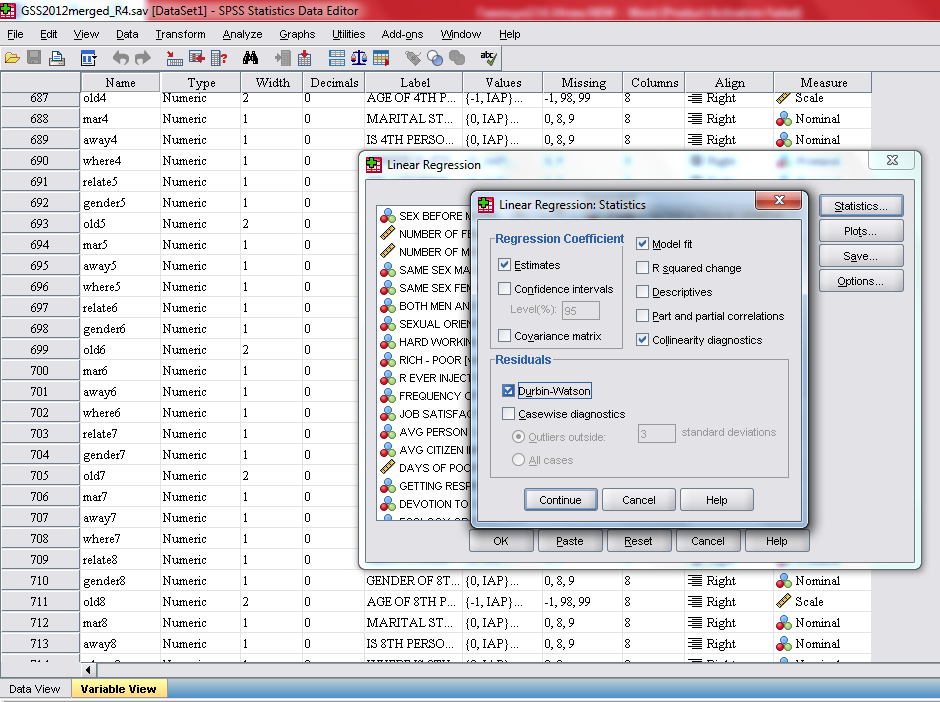940x702 pixels.
Task: Check Part and partial correlations
Action: pos(642,316)
